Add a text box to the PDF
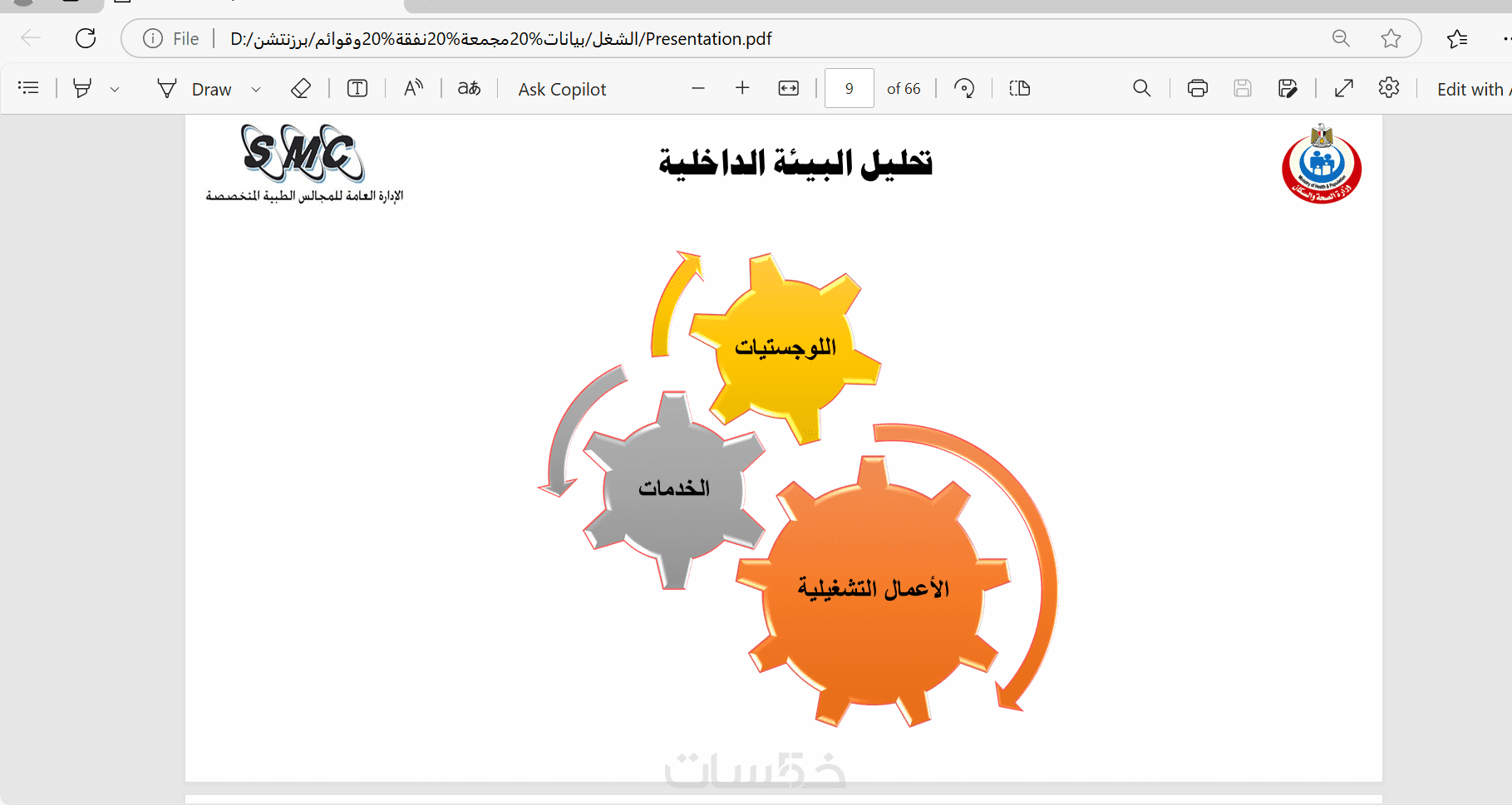Image resolution: width=1512 pixels, height=805 pixels. tap(357, 88)
